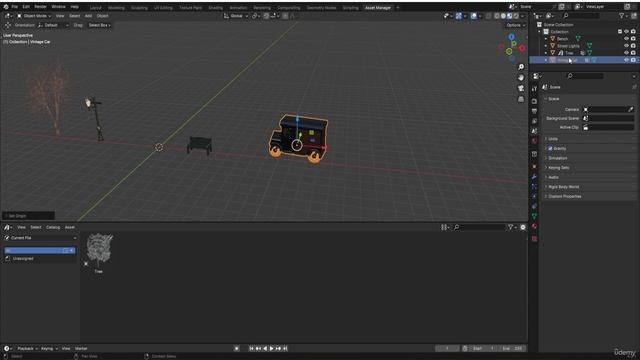Viewport: 640px width, 360px height.
Task: Open Output properties tab
Action: [534, 111]
